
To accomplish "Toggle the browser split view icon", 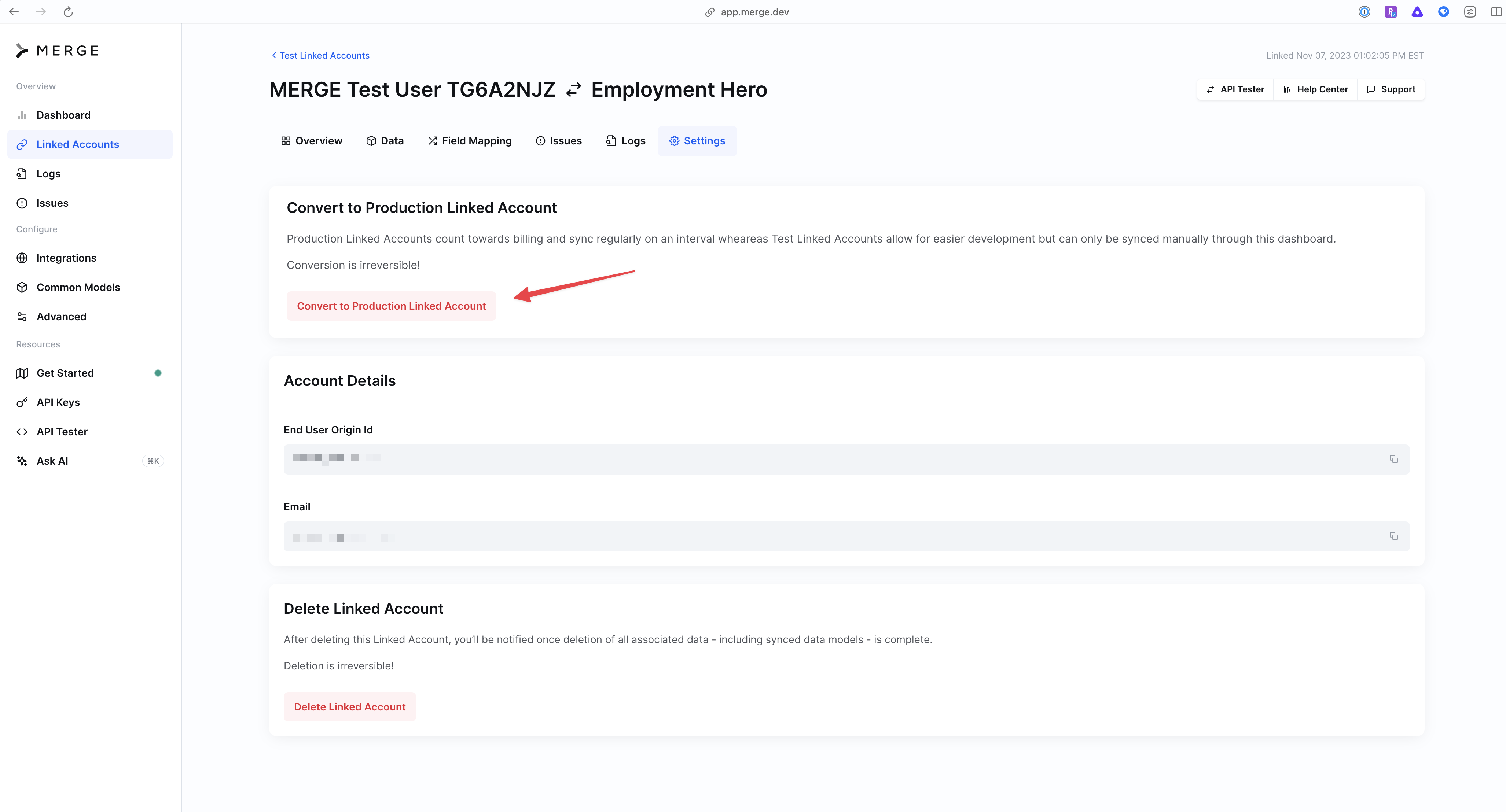I will click(x=1496, y=12).
